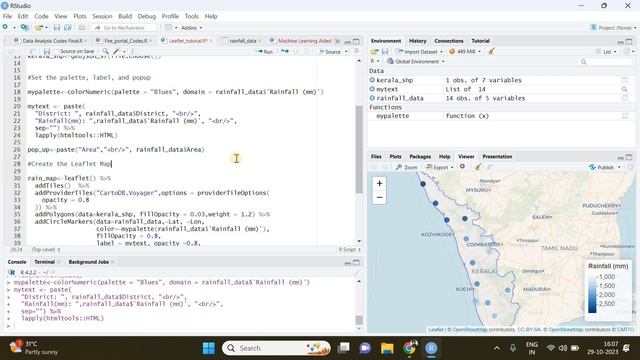This screenshot has height=360, width=640.
Task: Open the Debug menu
Action: point(147,16)
